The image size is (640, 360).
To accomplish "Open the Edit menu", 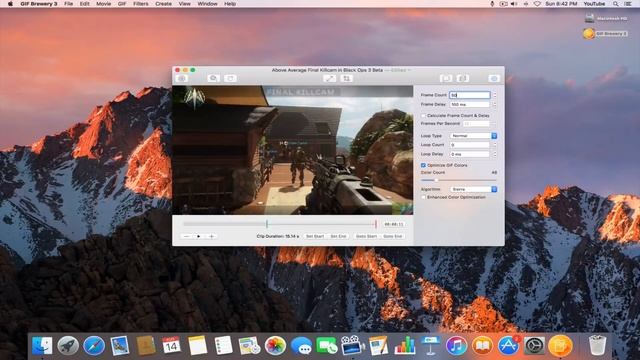I will point(84,4).
